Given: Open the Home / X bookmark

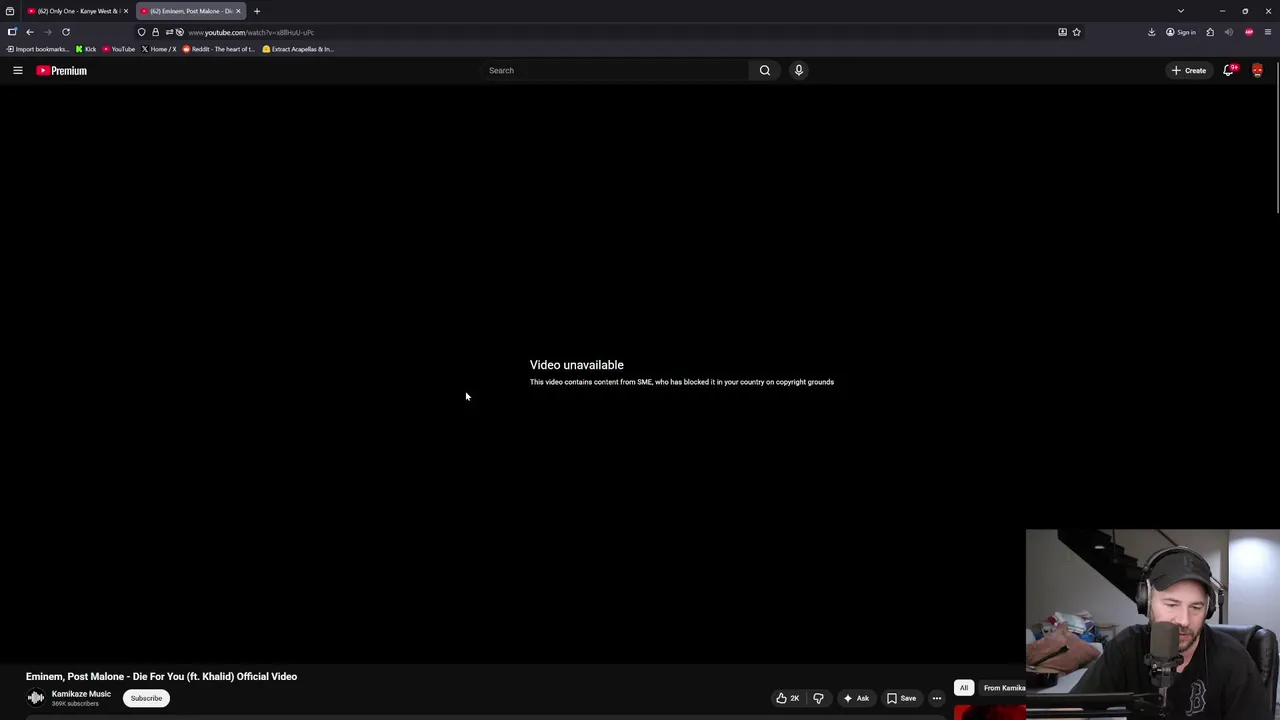Looking at the screenshot, I should click(x=159, y=49).
